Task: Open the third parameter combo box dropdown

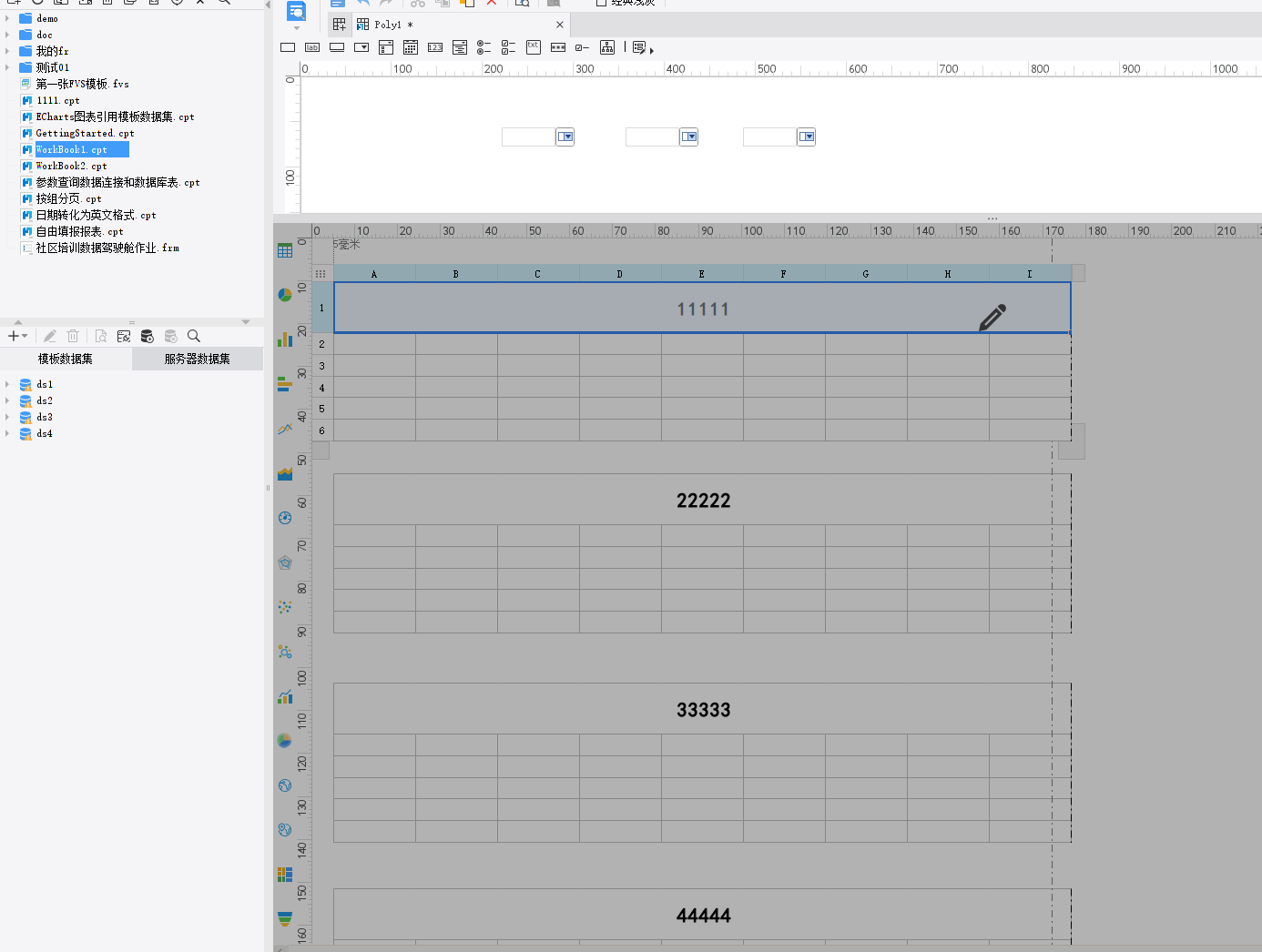Action: [x=807, y=137]
